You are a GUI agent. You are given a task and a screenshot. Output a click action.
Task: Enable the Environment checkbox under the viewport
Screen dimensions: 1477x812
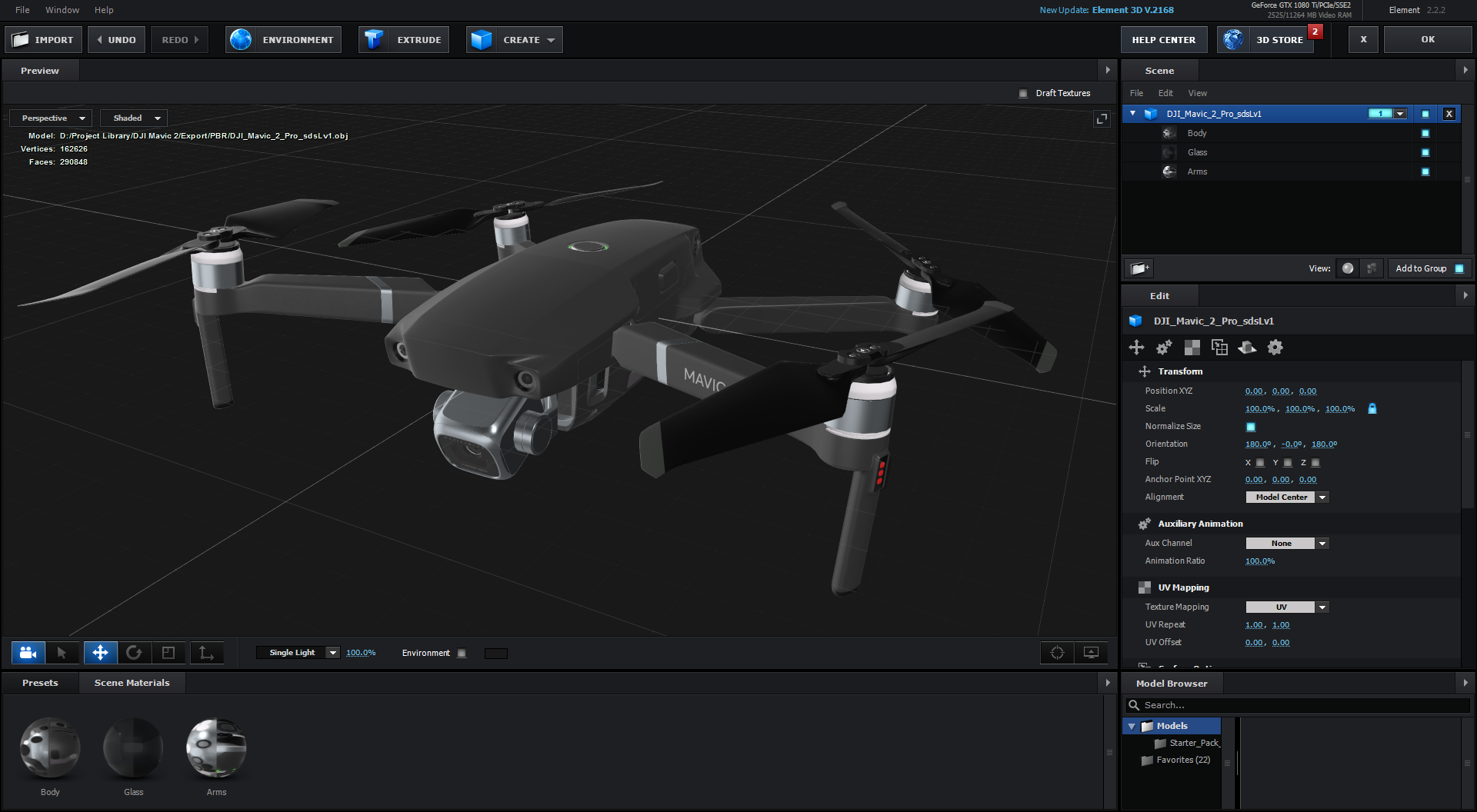click(462, 654)
